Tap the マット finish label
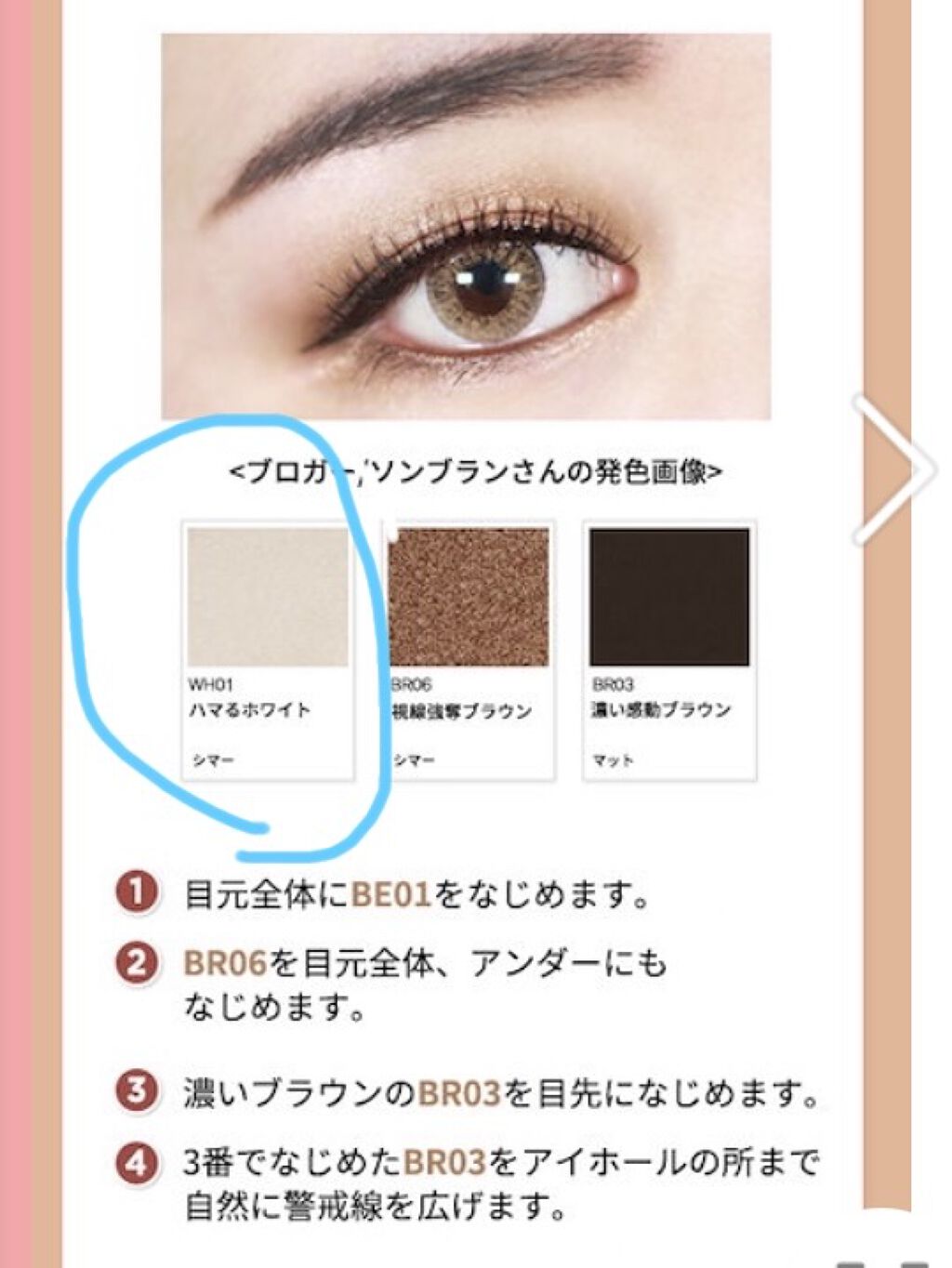Viewport: 952px width, 1268px height. (x=613, y=760)
